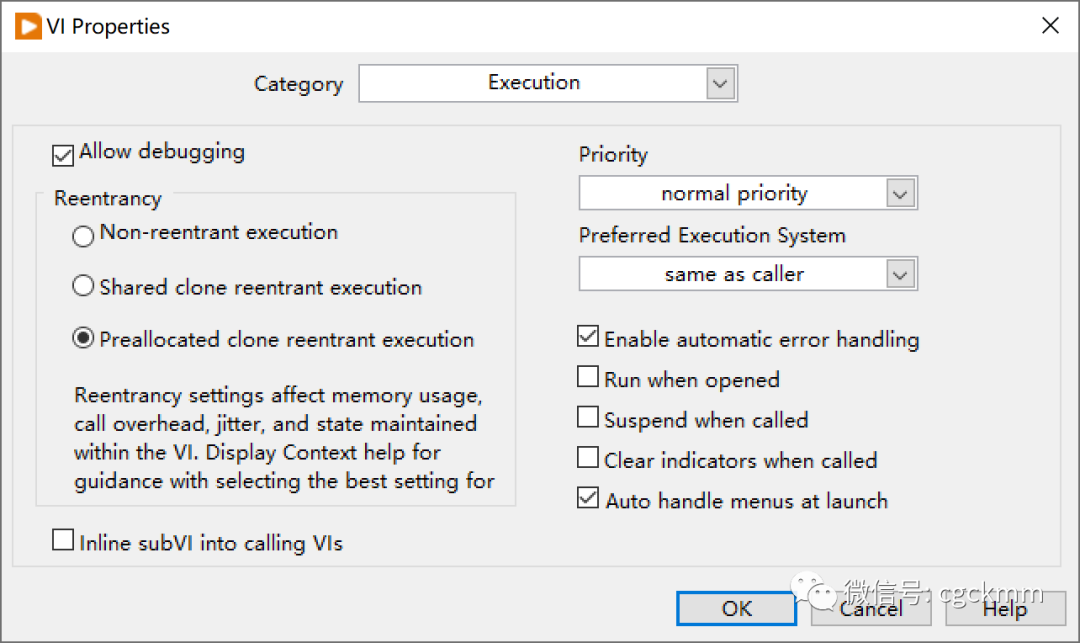Open Preferred Execution System dropdown
Image resolution: width=1080 pixels, height=643 pixels.
point(900,274)
